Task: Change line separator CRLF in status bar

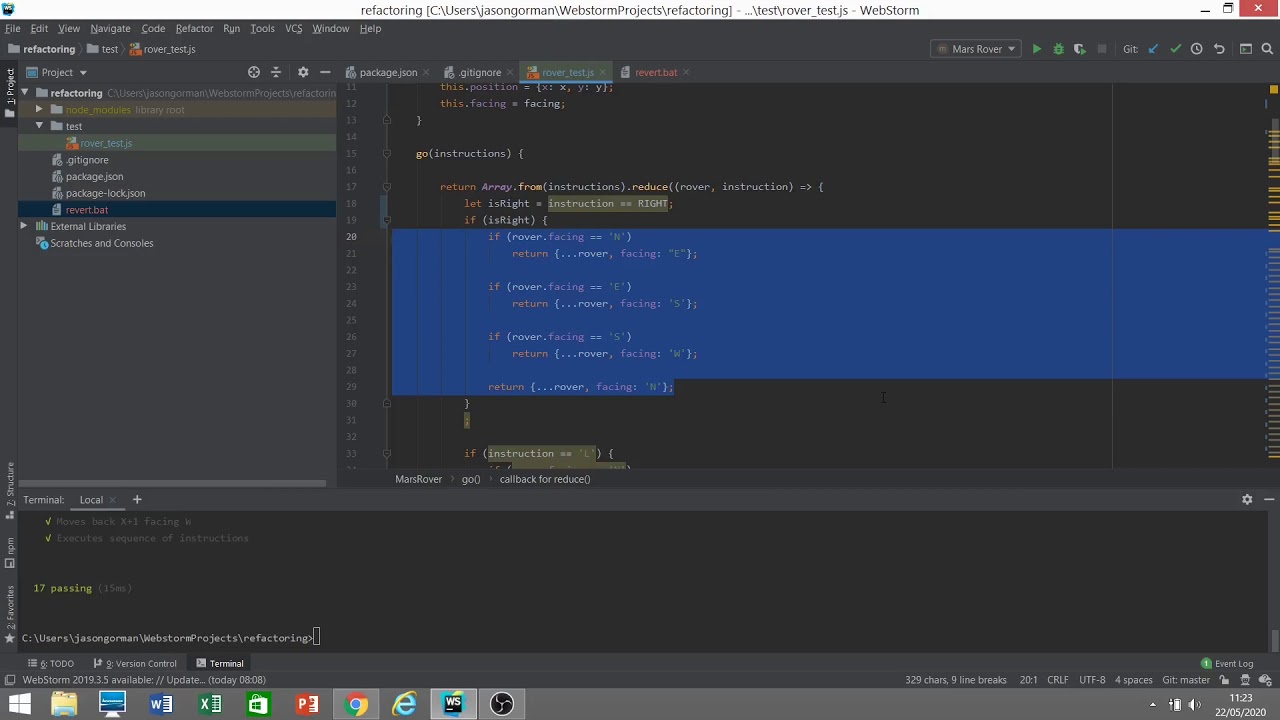Action: pos(1058,680)
